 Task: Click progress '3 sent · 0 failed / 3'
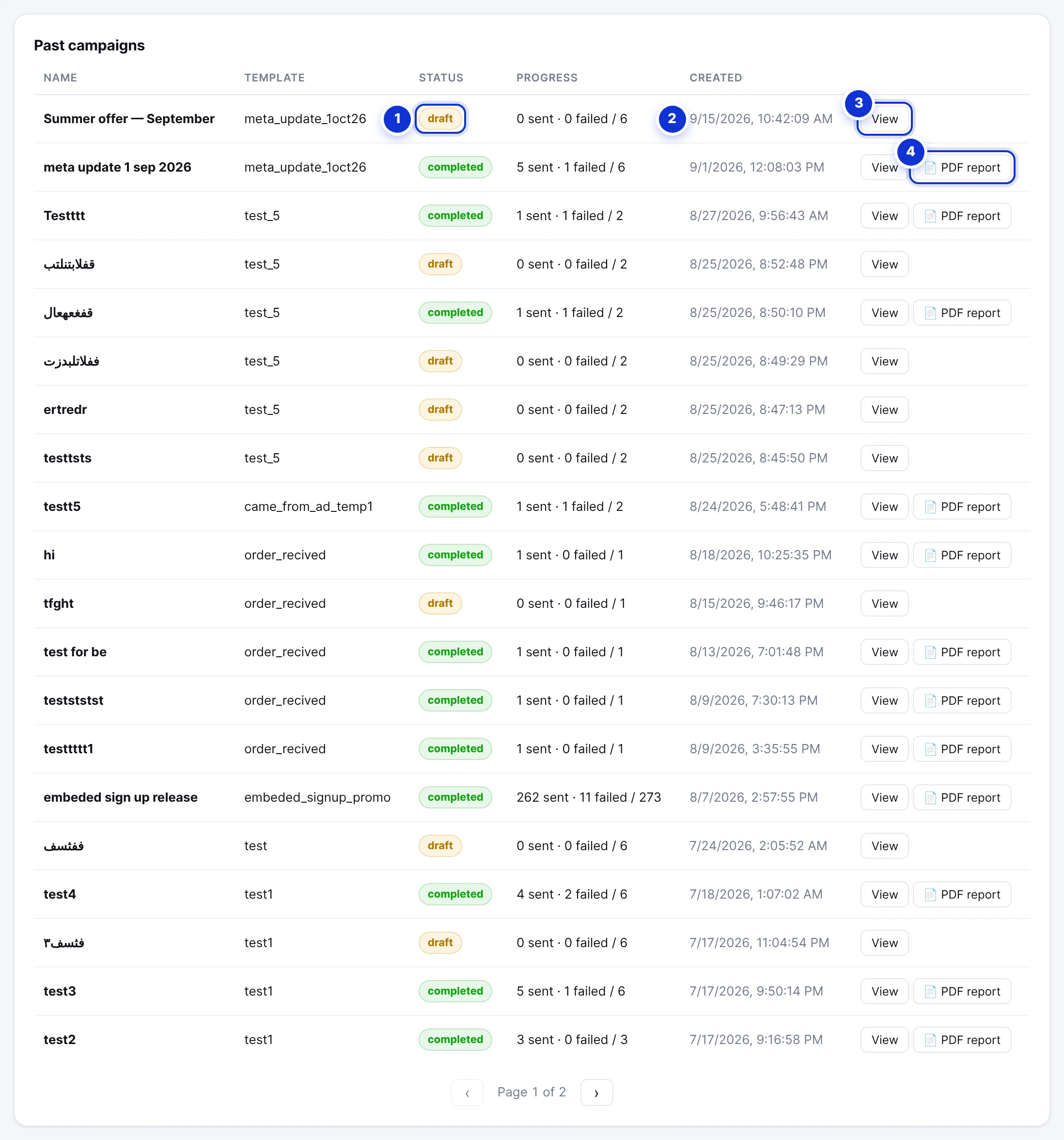[x=572, y=1040]
